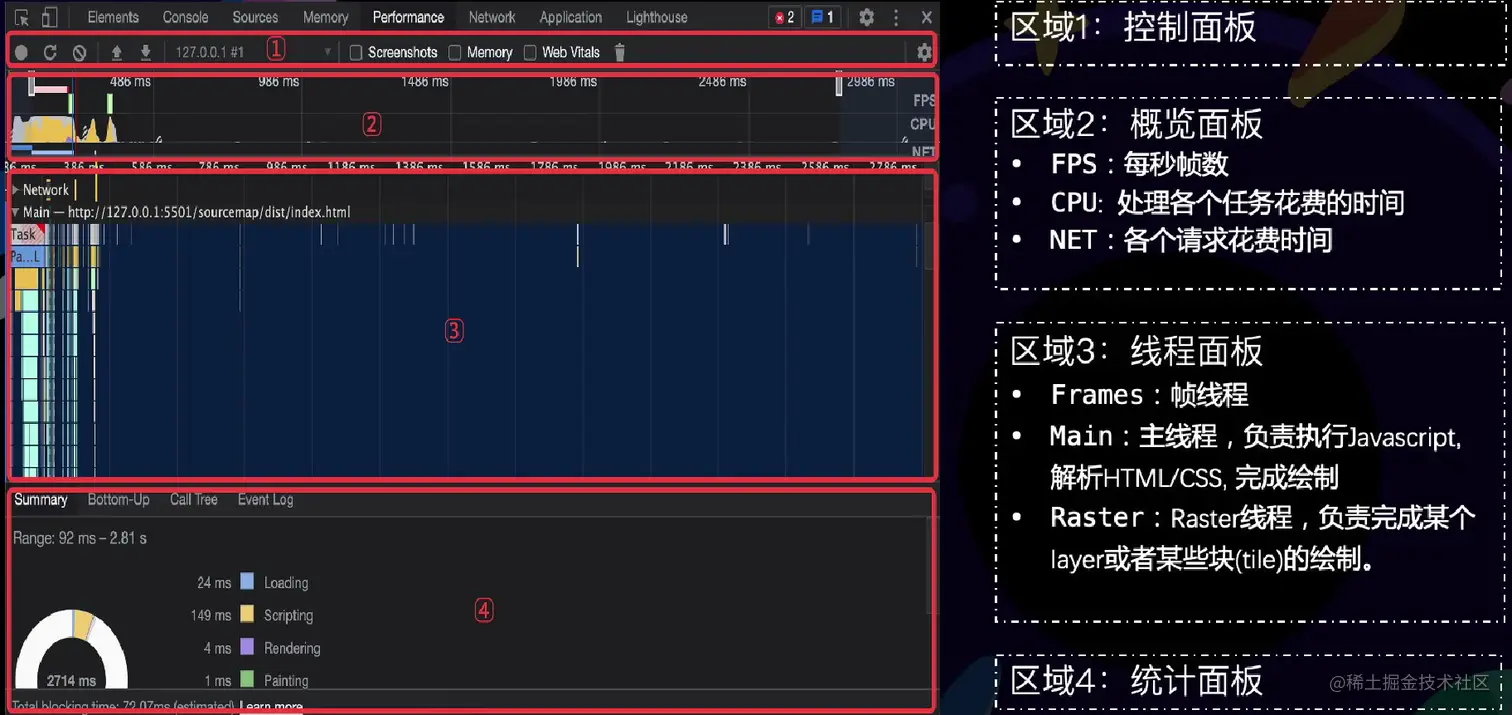Click the CPU overview label
Screen dimensions: 1512x715
tap(922, 124)
